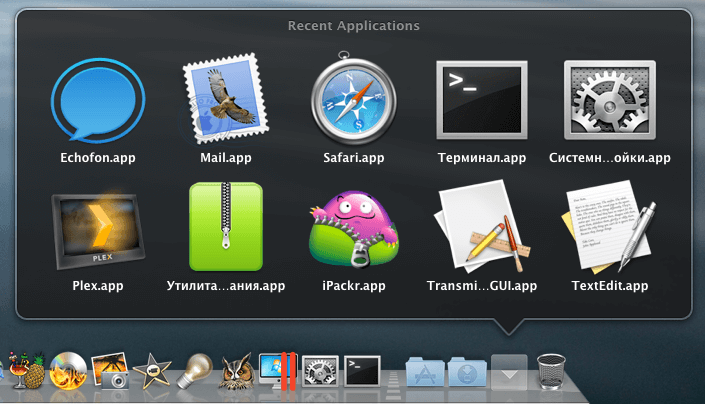Open Transmi…GUI.app icon
This screenshot has width=705, height=404.
click(482, 226)
